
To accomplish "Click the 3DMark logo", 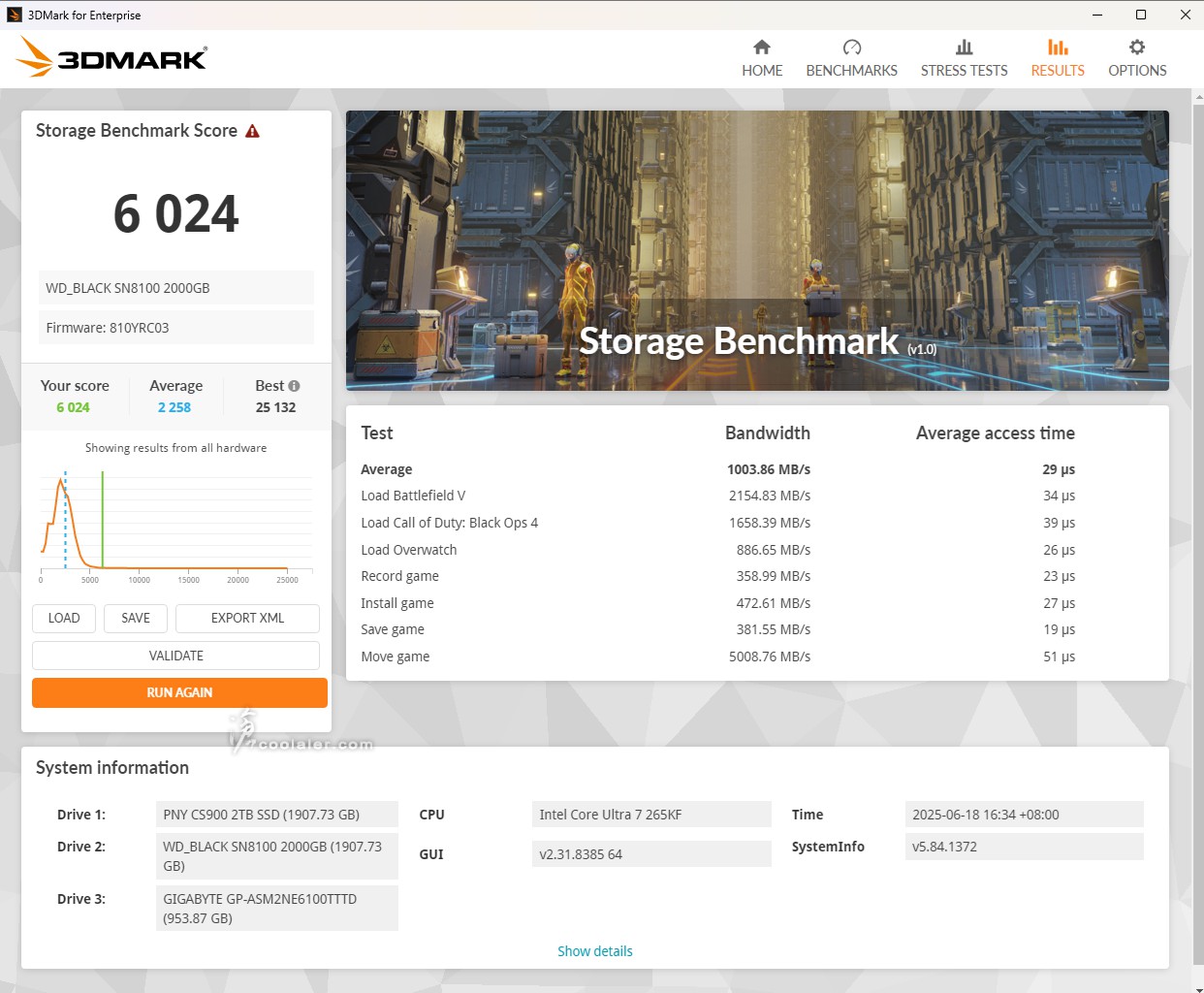I will (x=111, y=57).
